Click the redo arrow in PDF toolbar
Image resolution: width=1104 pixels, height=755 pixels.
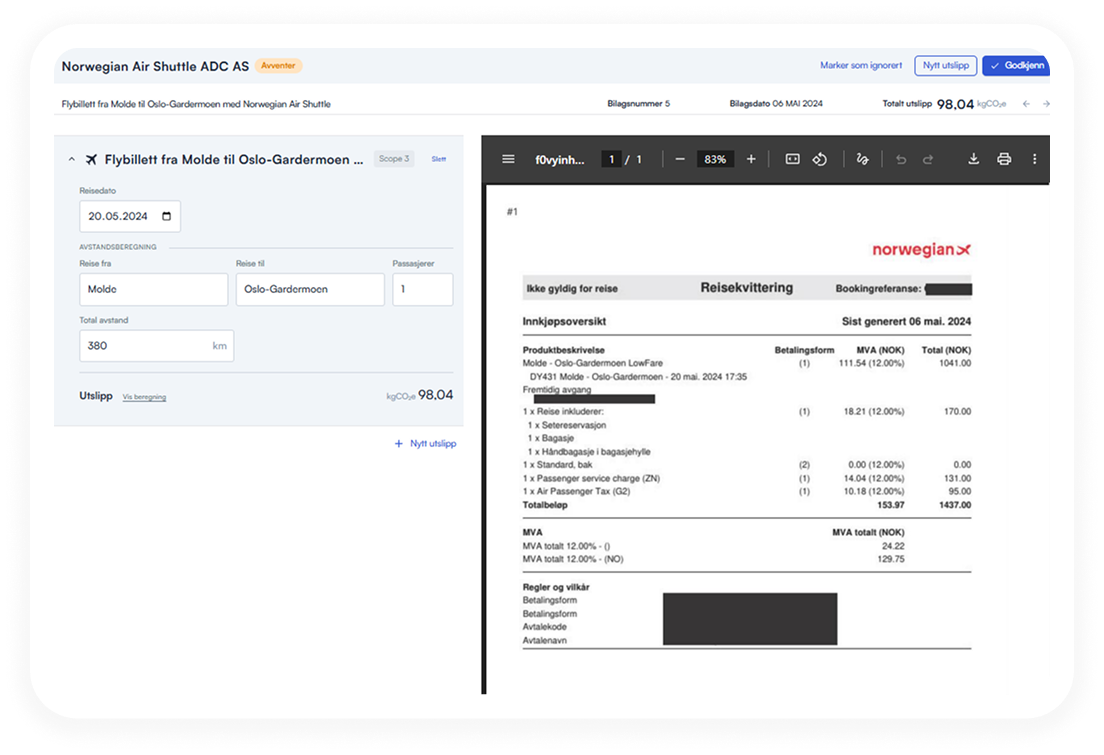pos(928,159)
